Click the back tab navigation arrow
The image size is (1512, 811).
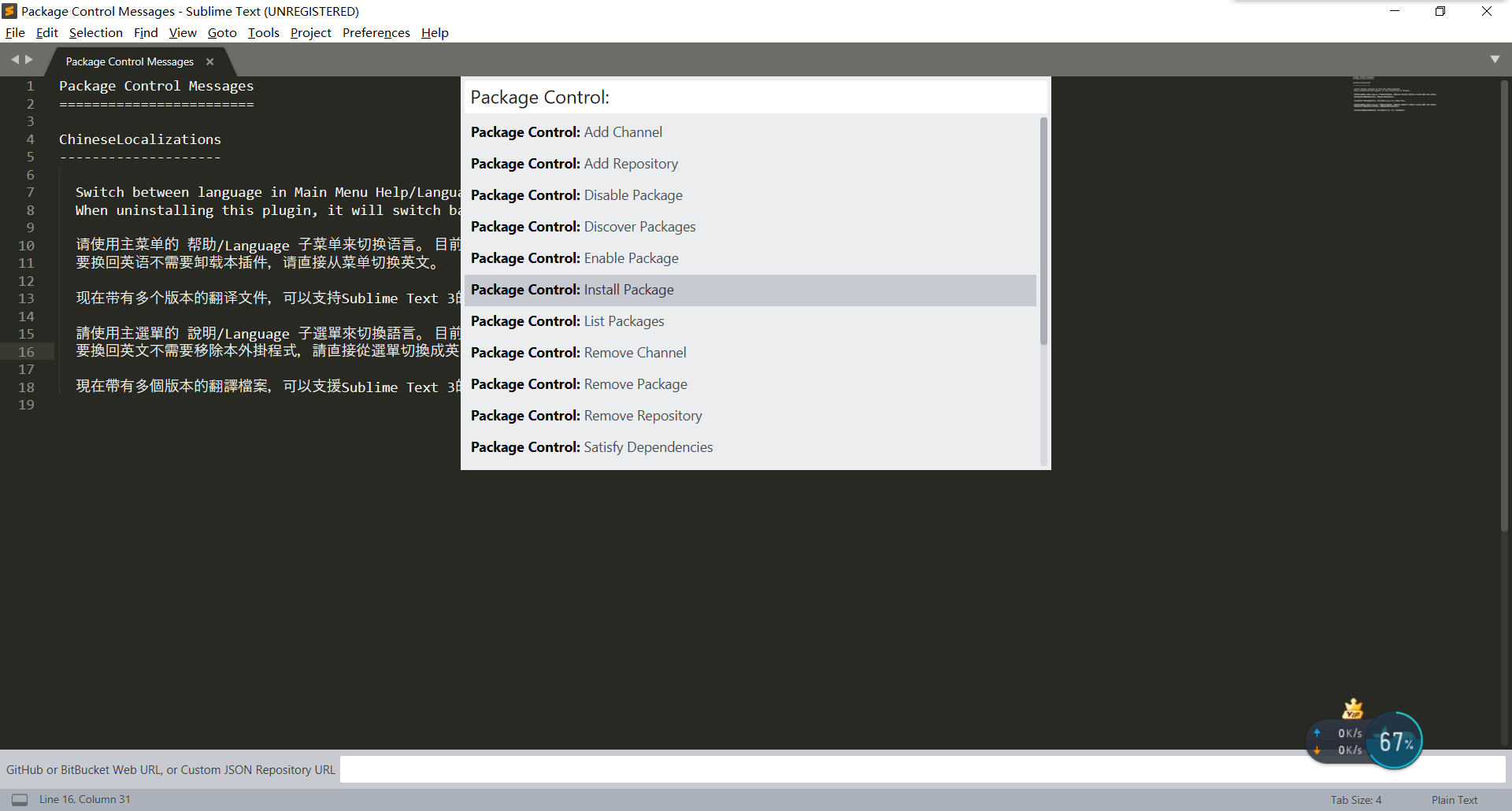14,60
